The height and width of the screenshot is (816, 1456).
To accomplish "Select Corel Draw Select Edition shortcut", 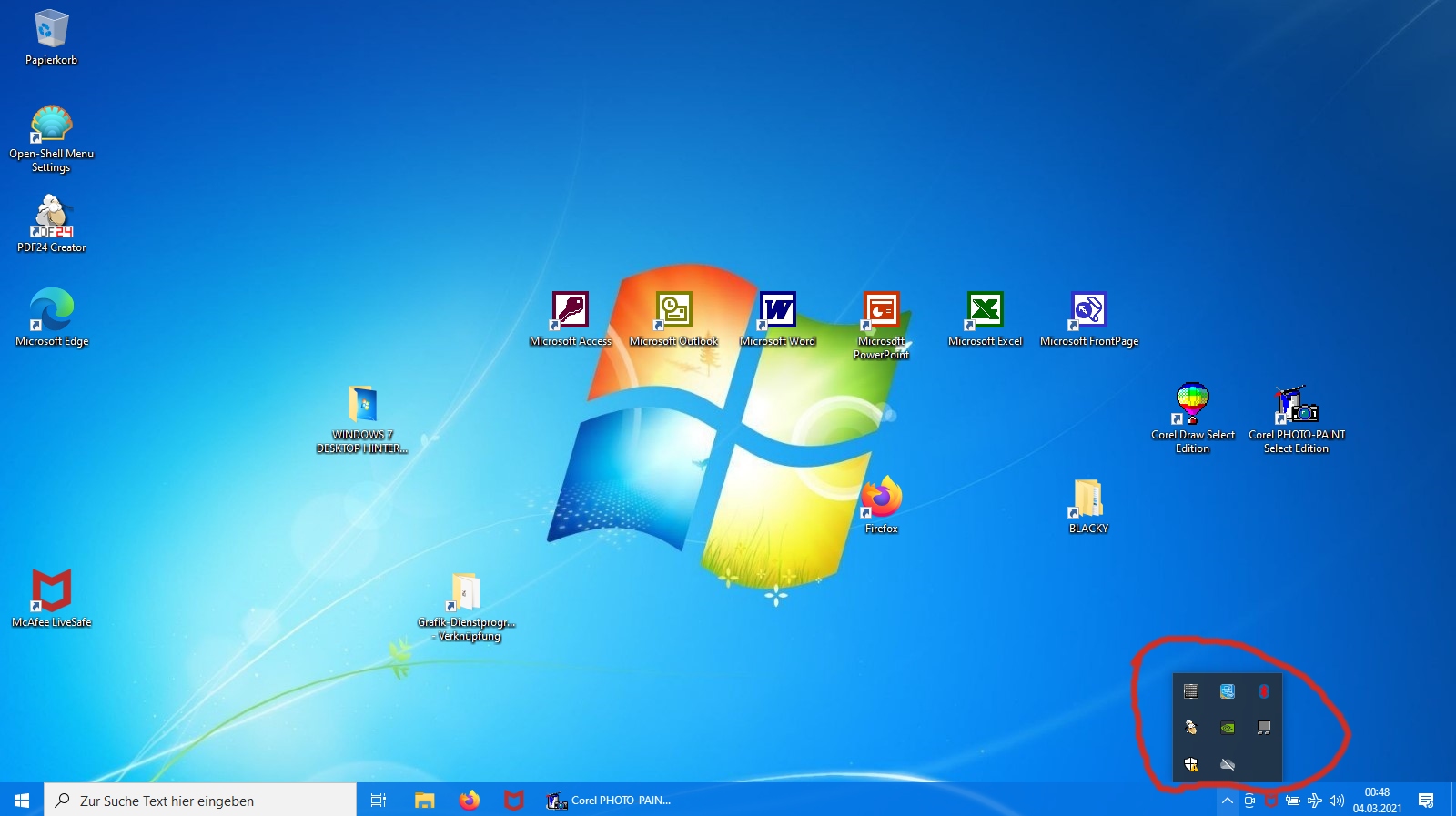I will point(1192,418).
